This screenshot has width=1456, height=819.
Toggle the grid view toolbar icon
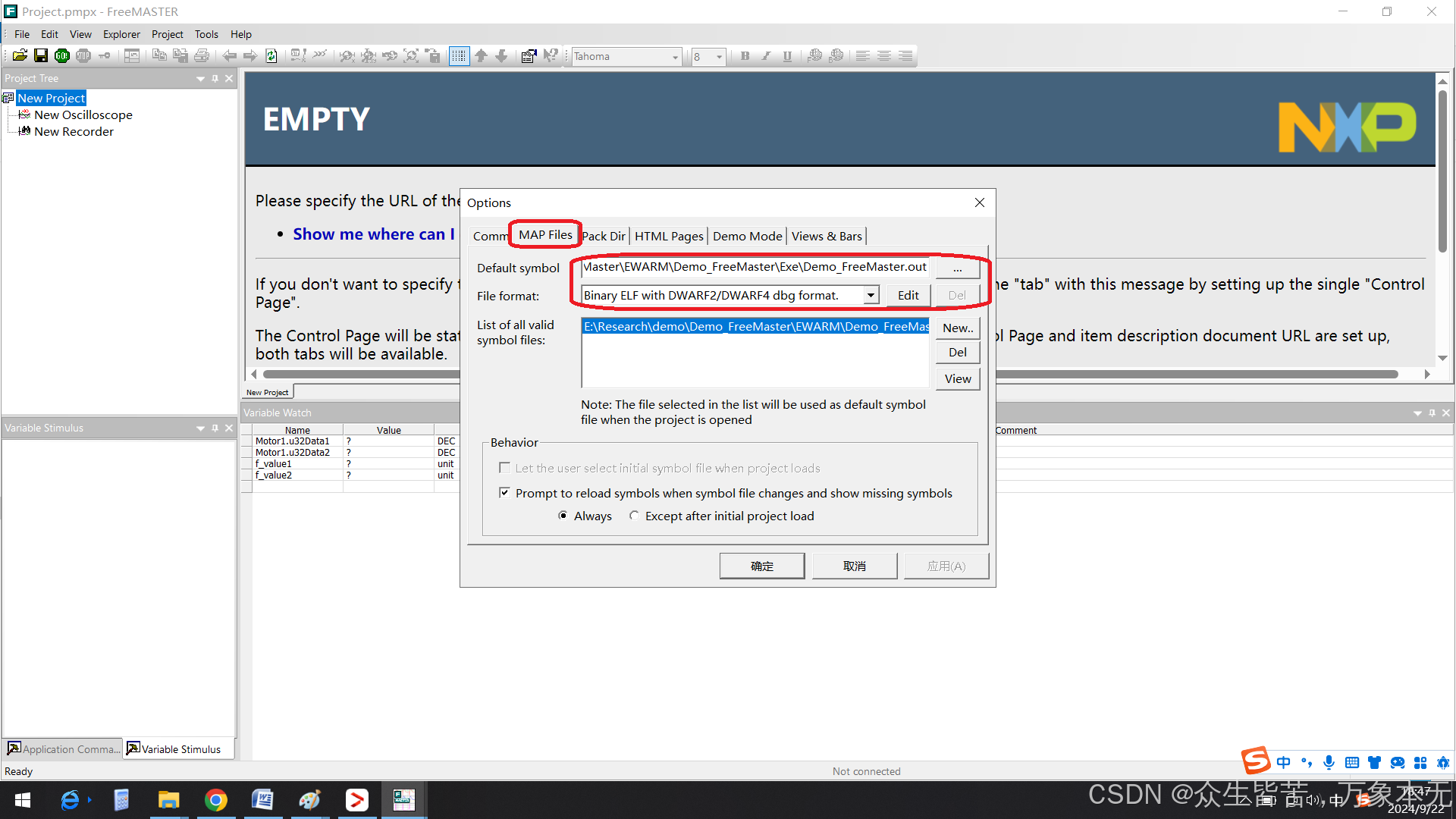click(x=459, y=55)
